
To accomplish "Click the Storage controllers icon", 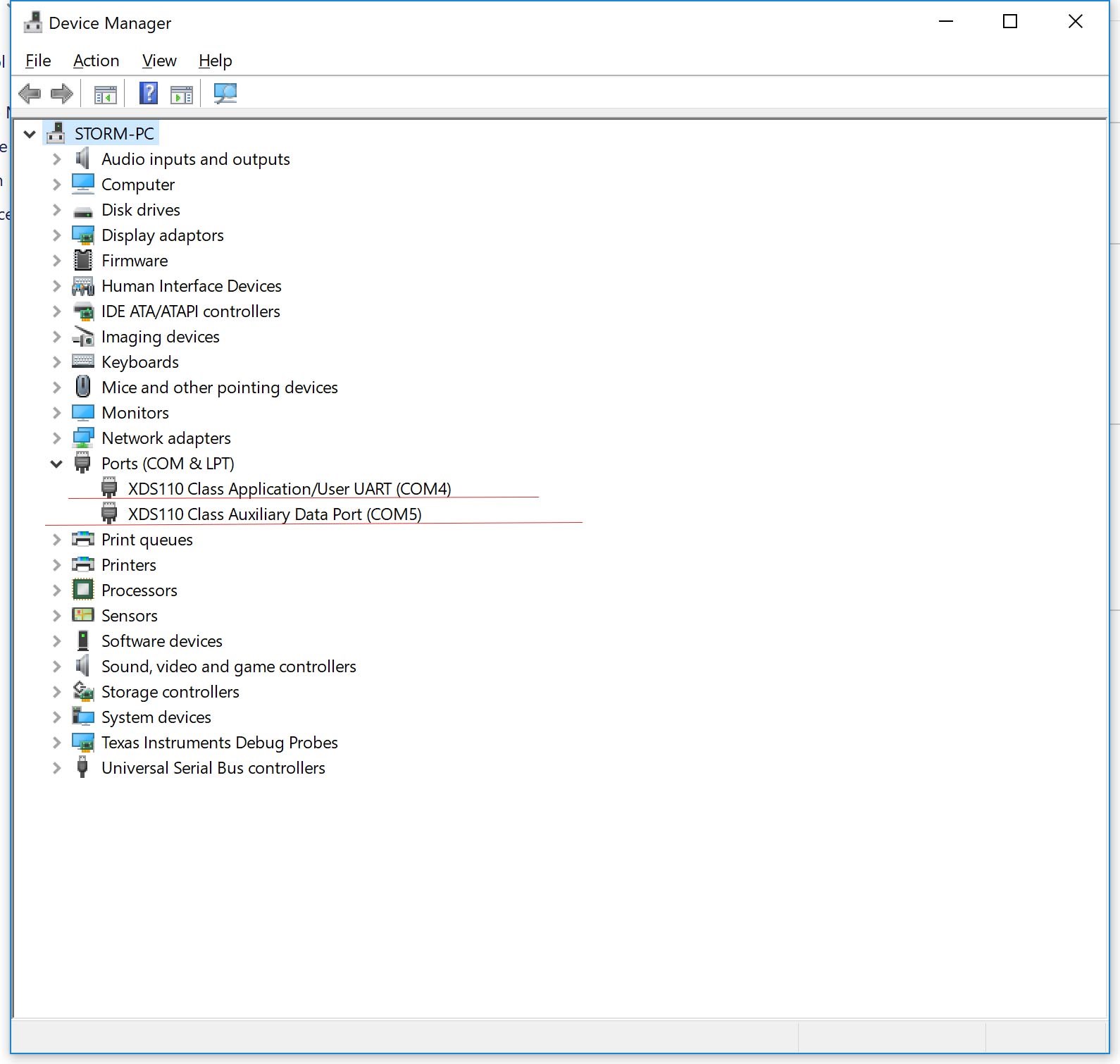I will [83, 691].
